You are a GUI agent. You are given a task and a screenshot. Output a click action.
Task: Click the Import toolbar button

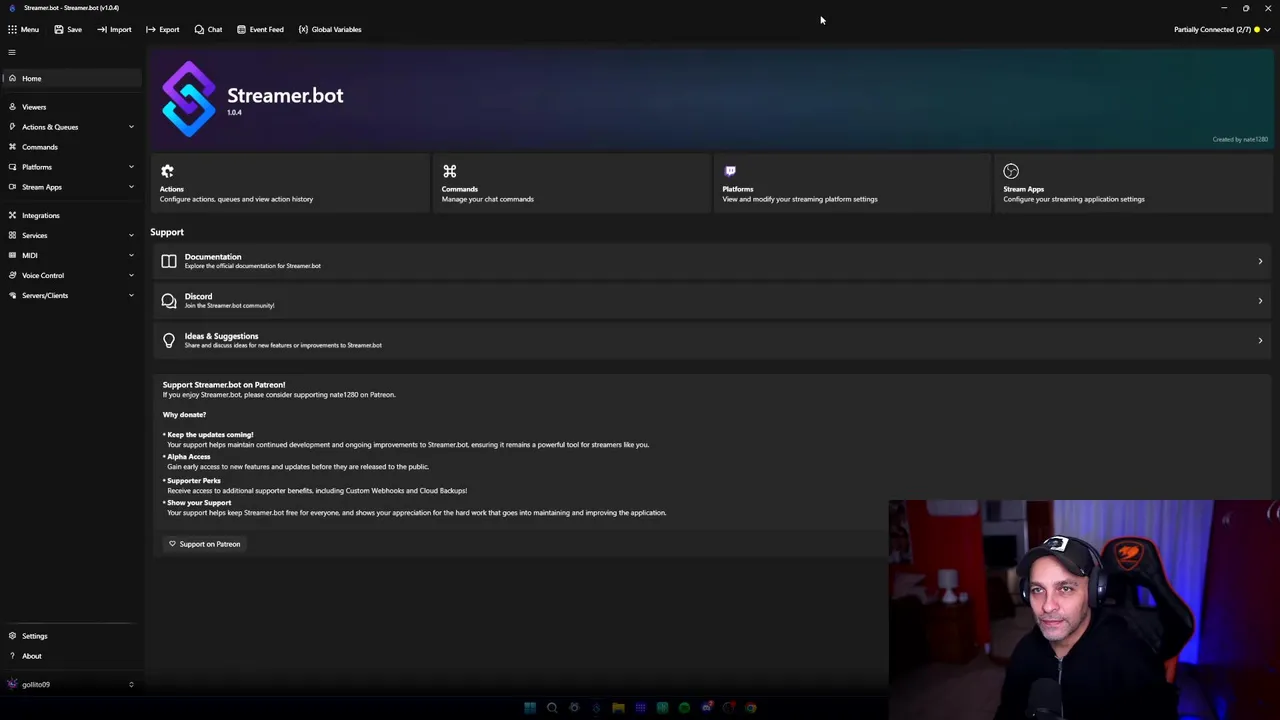[x=114, y=29]
